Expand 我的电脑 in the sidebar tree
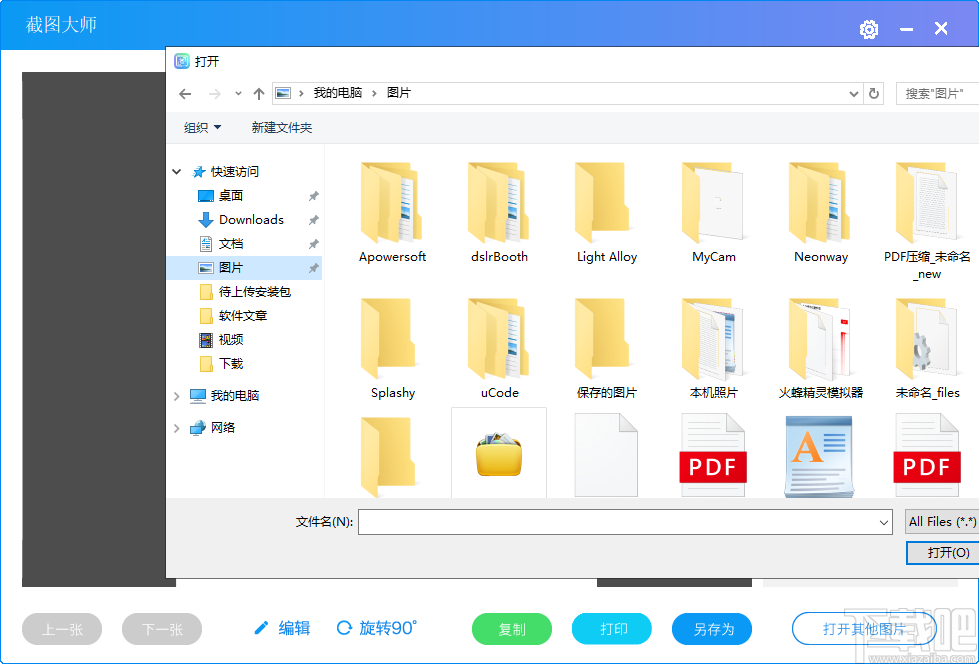This screenshot has width=979, height=664. [176, 395]
